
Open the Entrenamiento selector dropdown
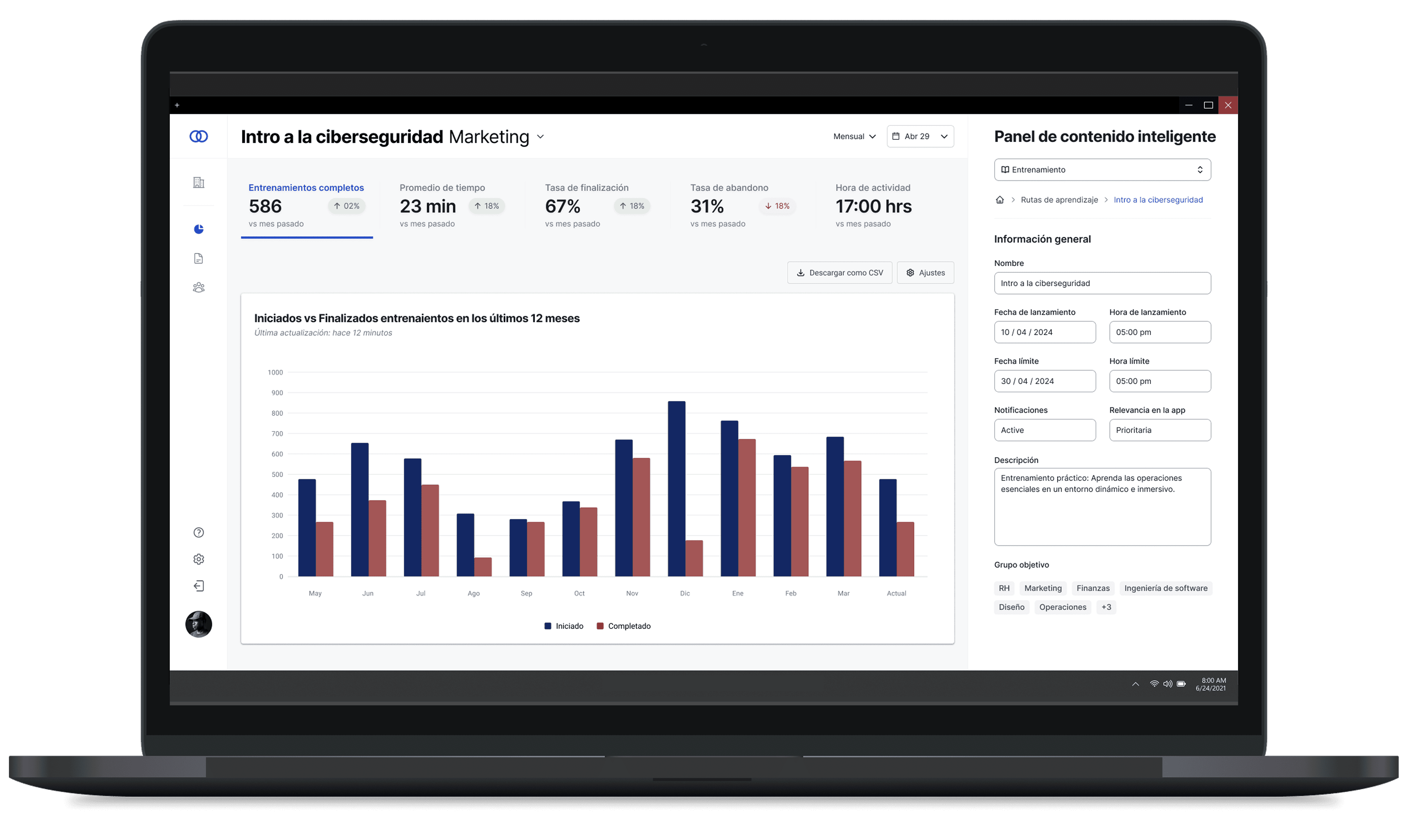tap(1102, 170)
